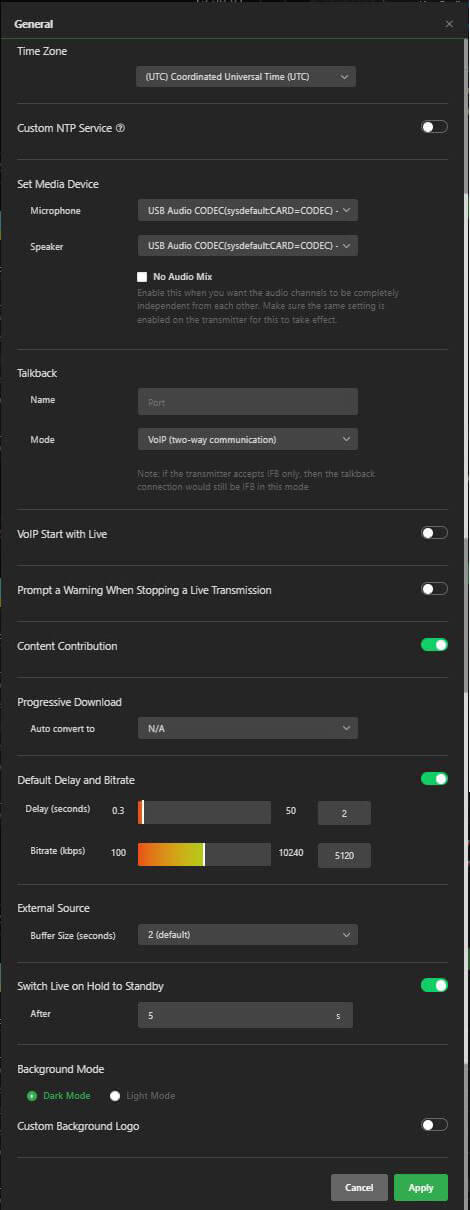The image size is (470, 1210).
Task: Enable the Custom NTP Service toggle
Action: [434, 127]
